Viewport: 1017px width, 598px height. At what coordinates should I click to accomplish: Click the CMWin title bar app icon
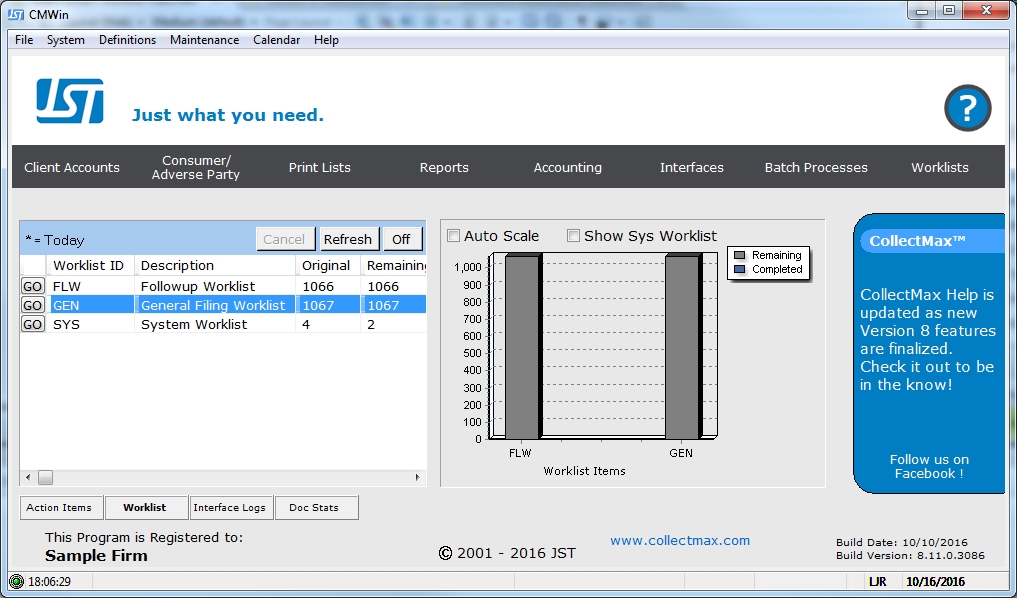tap(16, 14)
